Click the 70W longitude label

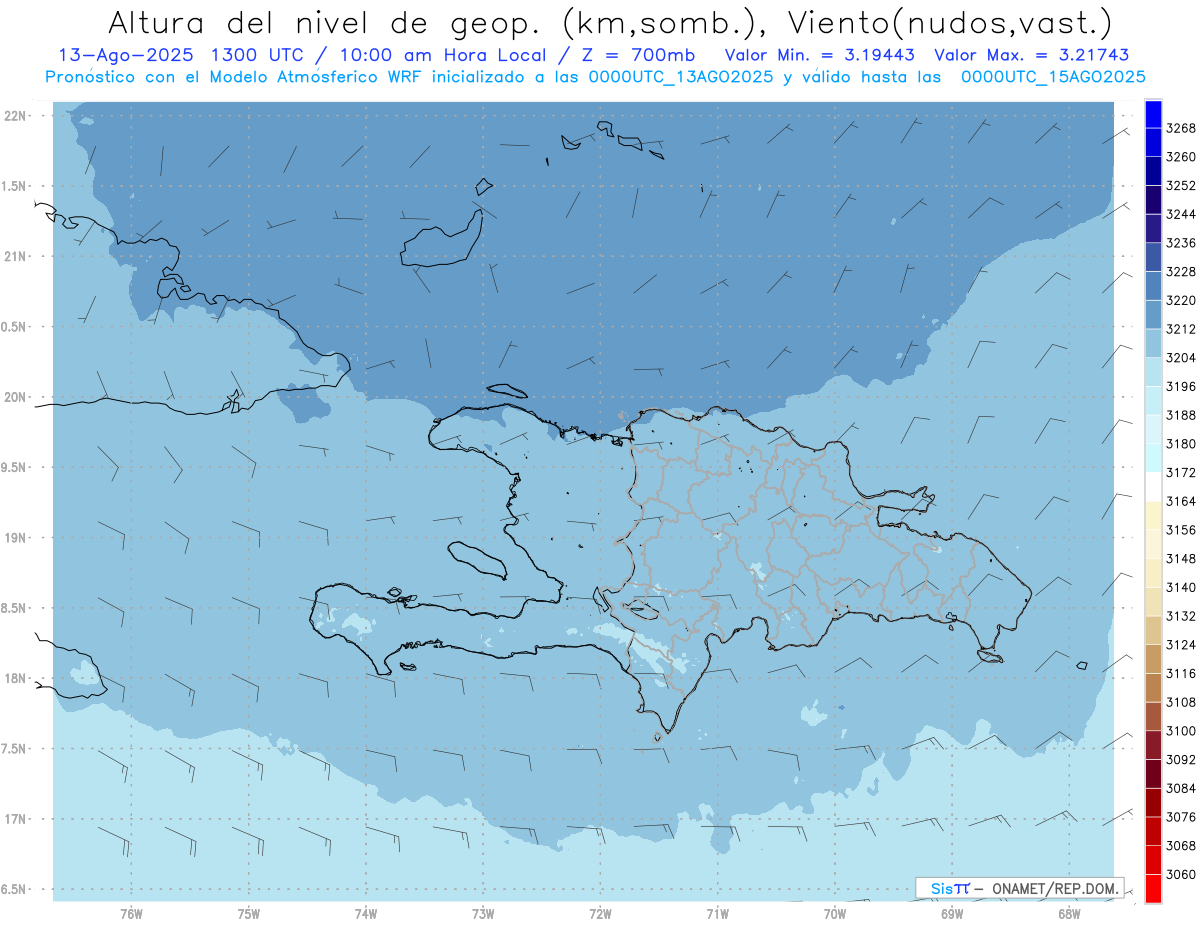(835, 914)
